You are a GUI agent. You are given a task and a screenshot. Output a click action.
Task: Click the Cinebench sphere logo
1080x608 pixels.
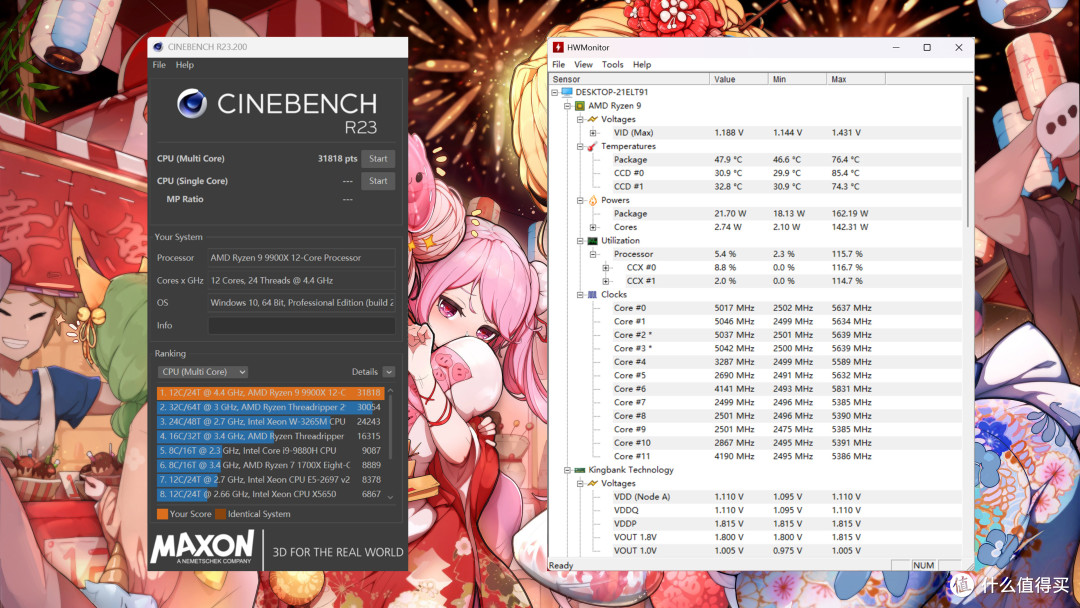click(191, 104)
